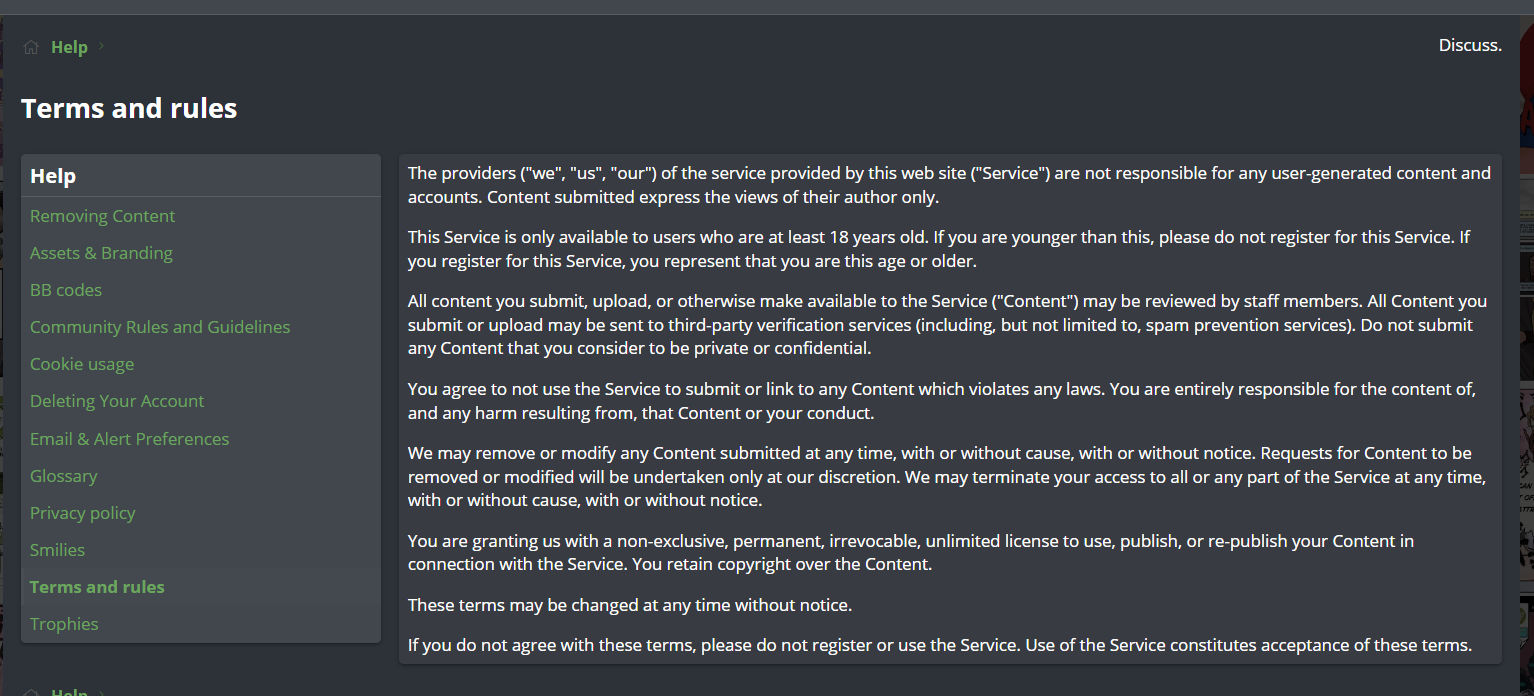Viewport: 1534px width, 696px height.
Task: Click the Help sidebar heading
Action: coord(53,176)
